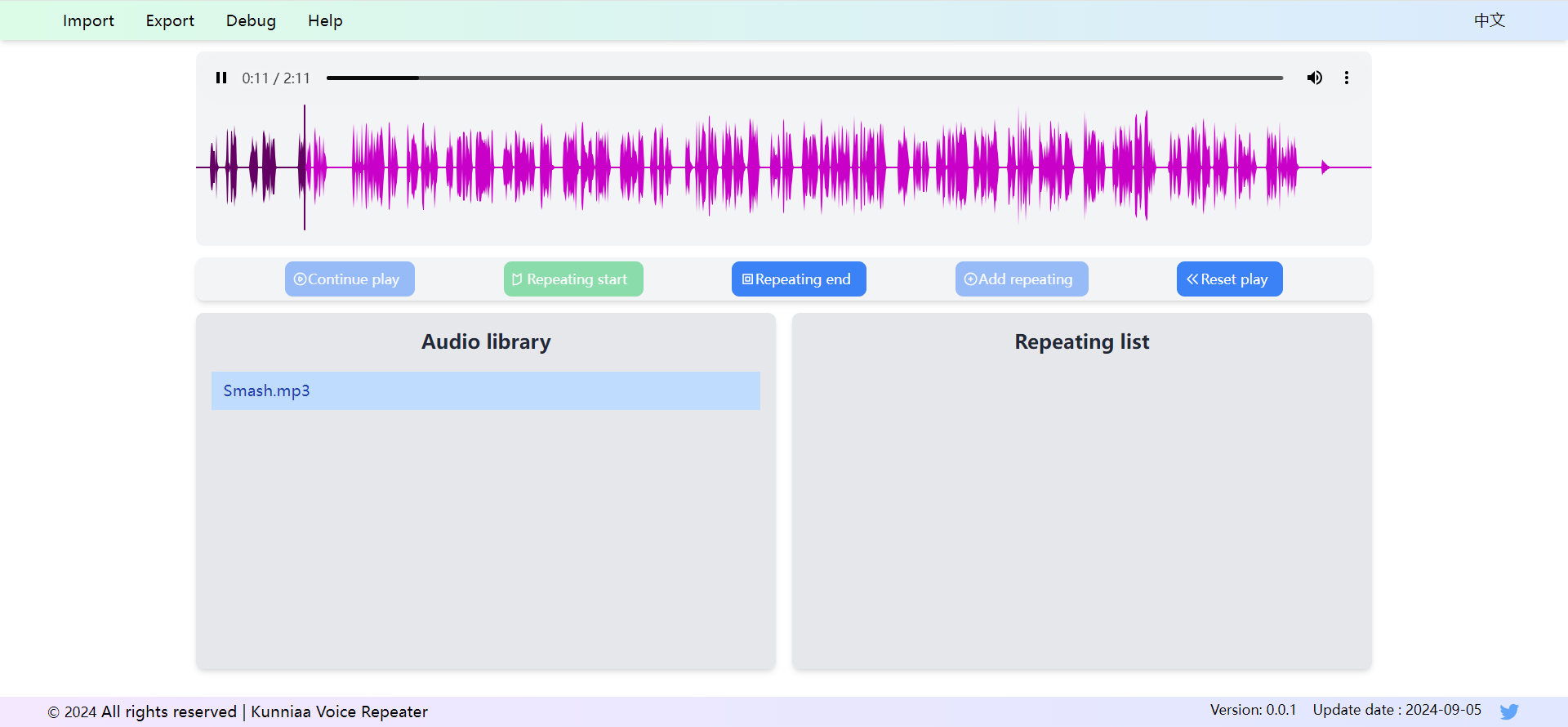Click in the middle of the magenta waveform

coord(784,167)
